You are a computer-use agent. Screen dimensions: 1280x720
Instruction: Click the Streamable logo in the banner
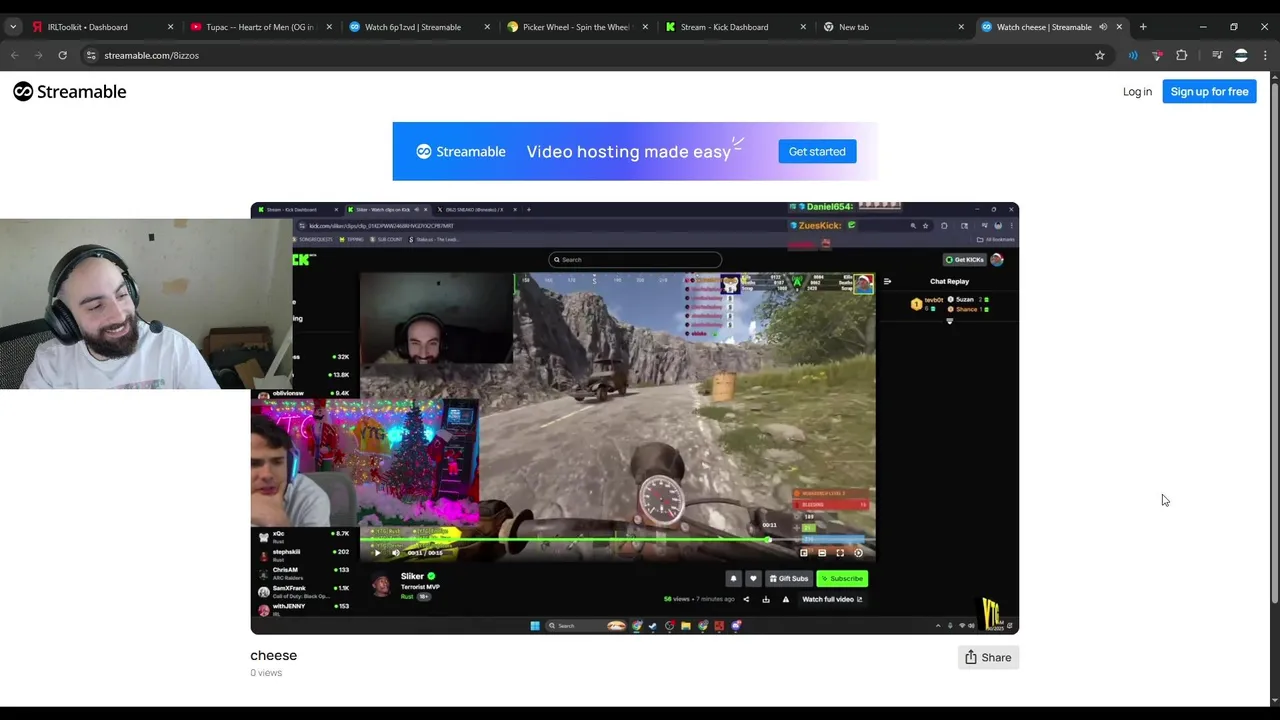(x=461, y=152)
